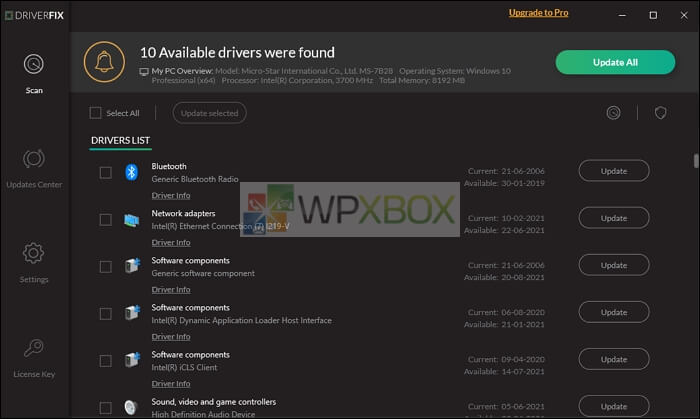Minimize the DriverFix window
The image size is (700, 419).
tap(622, 15)
